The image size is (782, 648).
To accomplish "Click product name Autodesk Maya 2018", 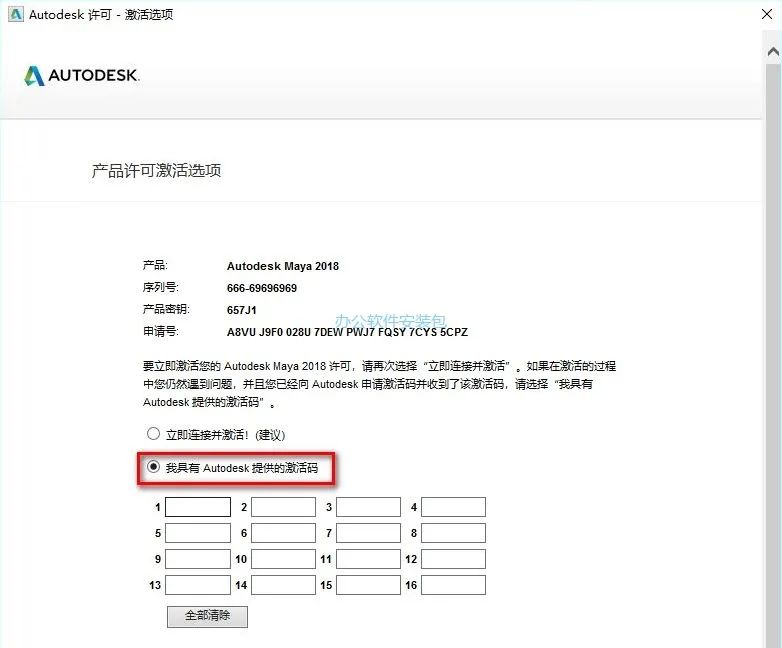I will point(283,266).
